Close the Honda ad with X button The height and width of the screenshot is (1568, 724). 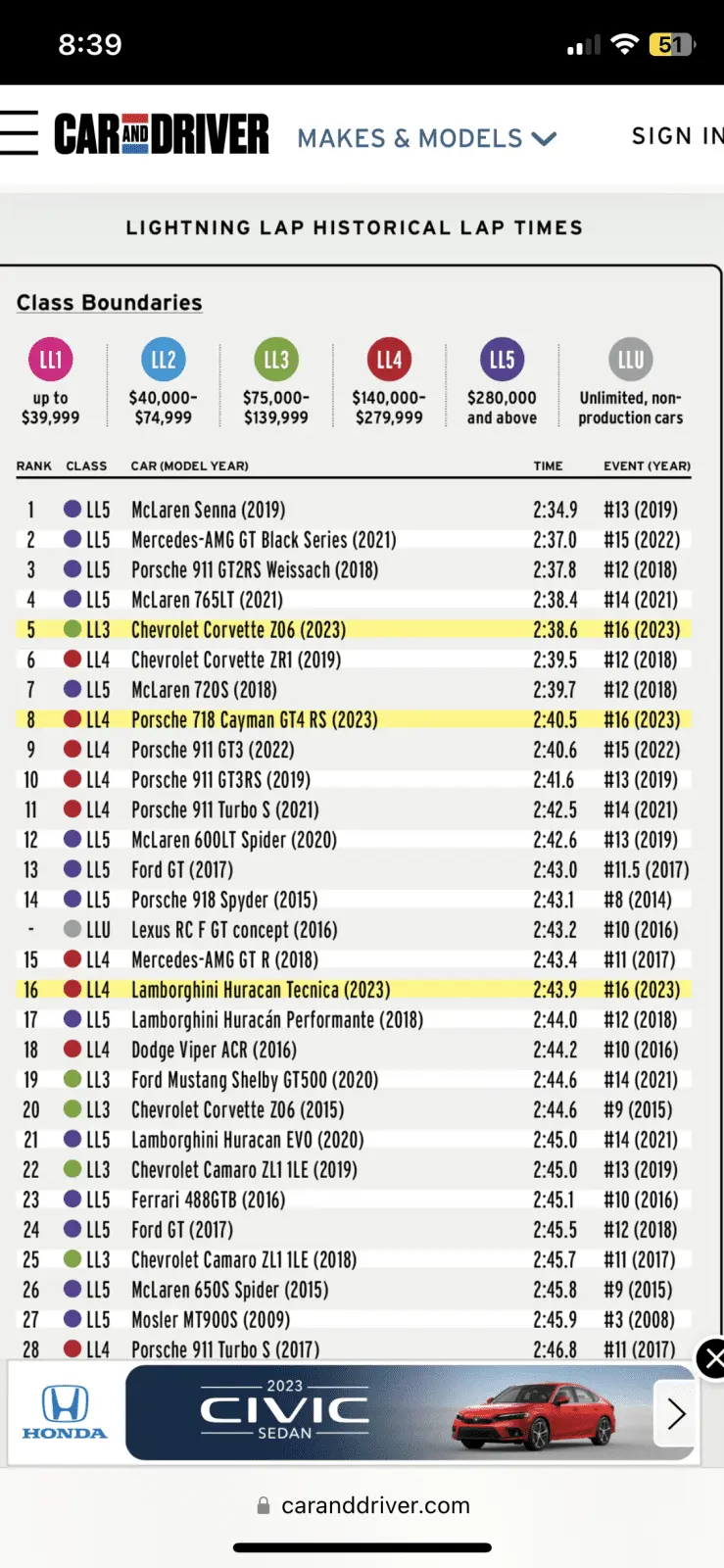pyautogui.click(x=712, y=1359)
